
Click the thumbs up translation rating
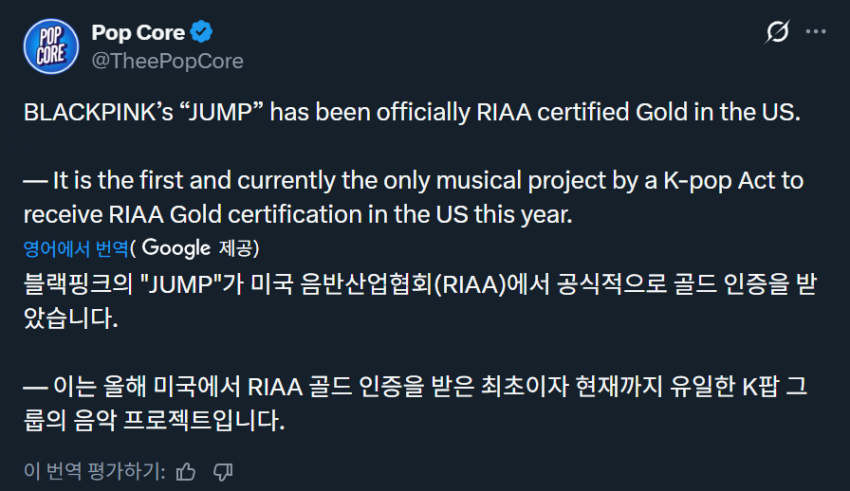coord(186,470)
